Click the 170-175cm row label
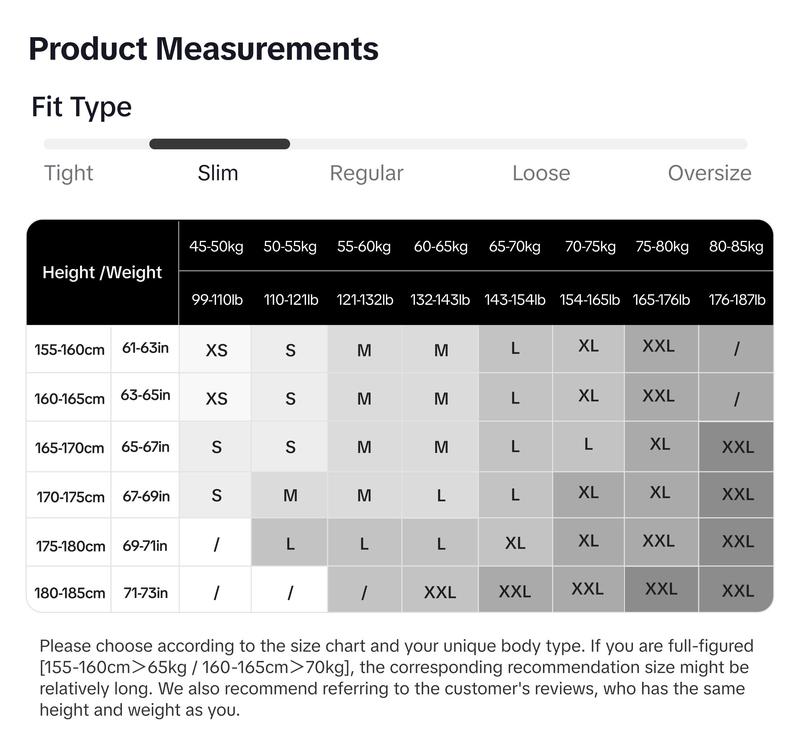Viewport: 800px width, 737px height. (x=70, y=496)
